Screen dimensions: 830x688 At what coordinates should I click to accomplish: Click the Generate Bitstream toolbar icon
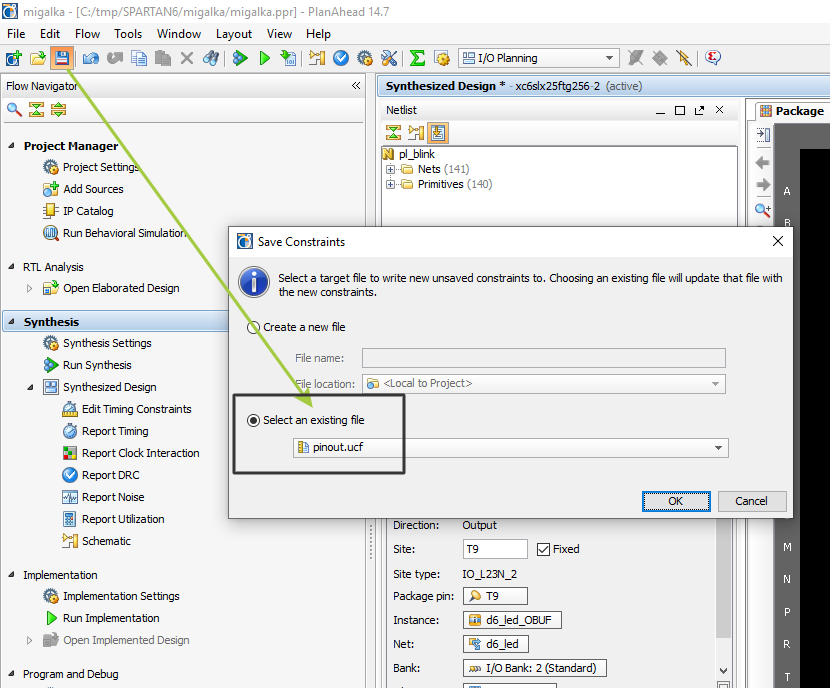pos(288,58)
